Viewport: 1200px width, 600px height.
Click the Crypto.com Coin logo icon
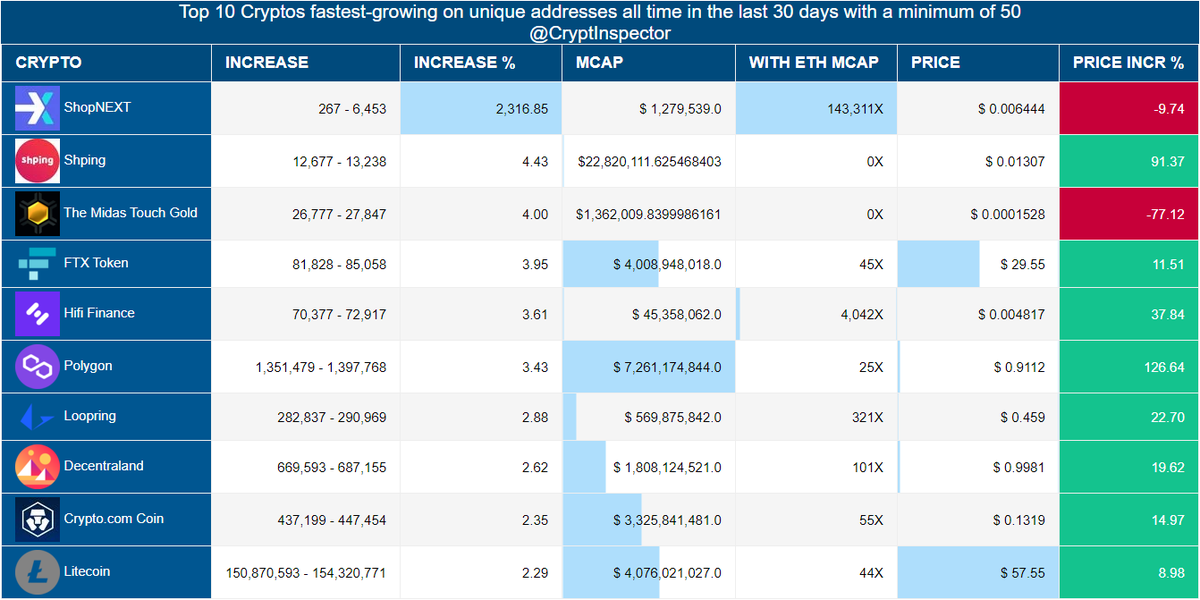click(x=38, y=519)
